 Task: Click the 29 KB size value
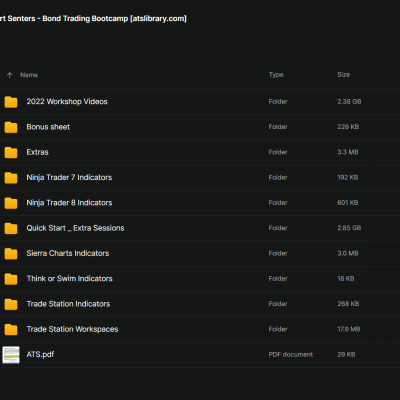coord(346,355)
